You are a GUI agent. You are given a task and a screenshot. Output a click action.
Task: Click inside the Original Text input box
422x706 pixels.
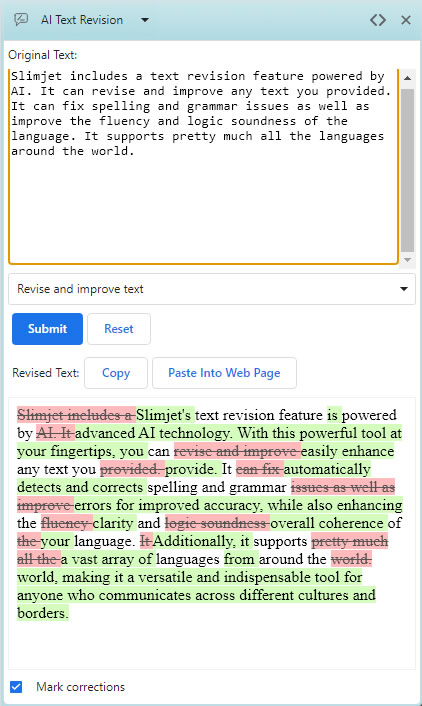pyautogui.click(x=204, y=166)
